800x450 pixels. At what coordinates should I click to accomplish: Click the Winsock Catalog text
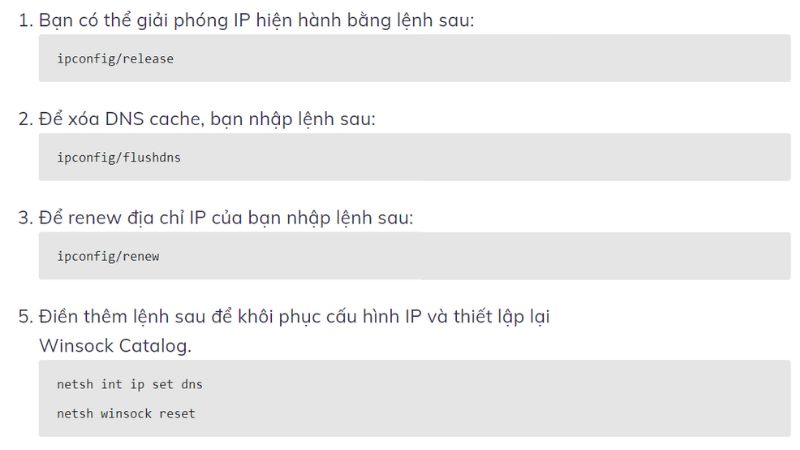pos(114,346)
